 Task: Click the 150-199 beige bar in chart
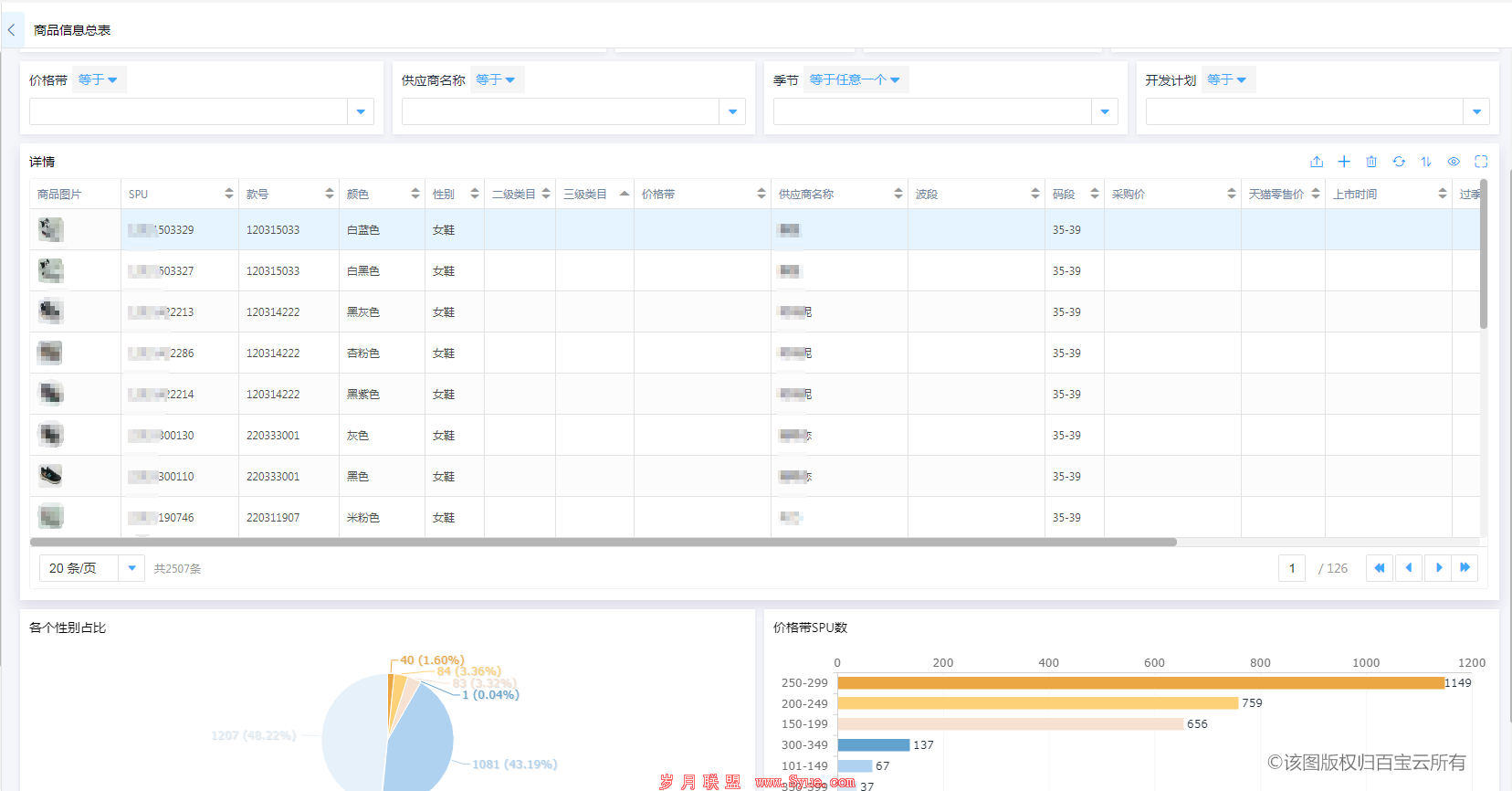(x=1011, y=724)
